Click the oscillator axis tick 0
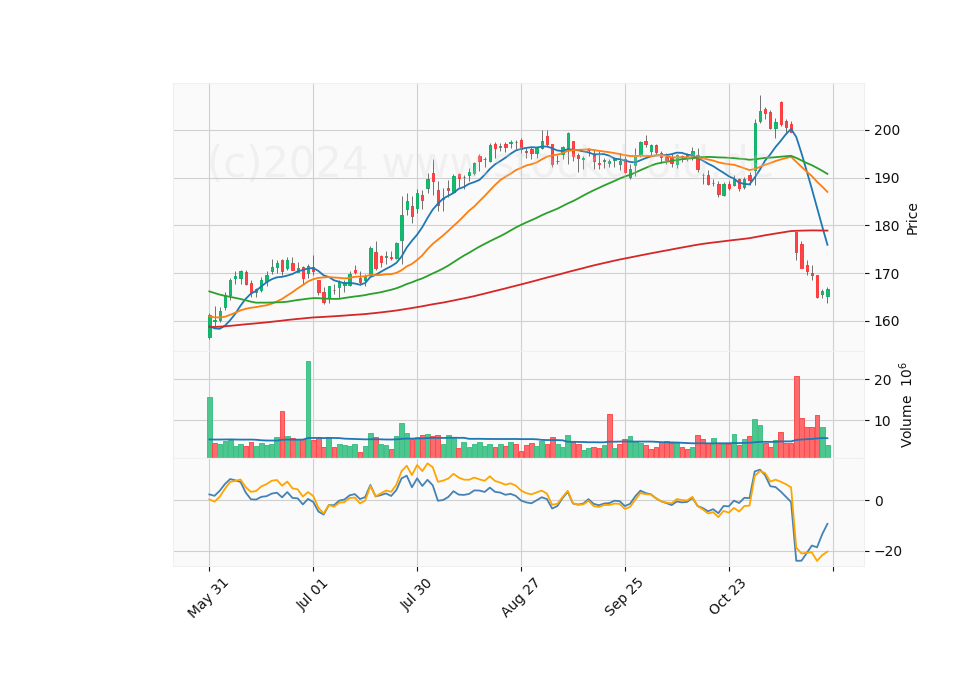Viewport: 960px width, 690px height. 879,501
